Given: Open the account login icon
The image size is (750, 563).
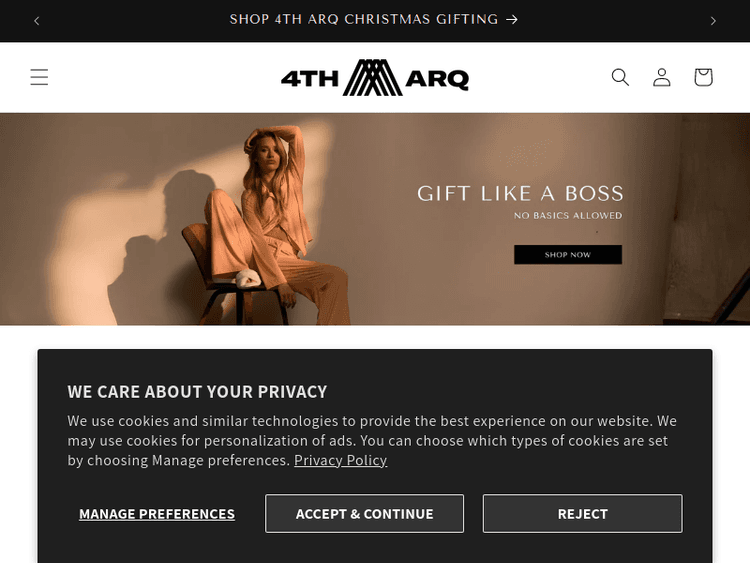Looking at the screenshot, I should click(x=662, y=77).
